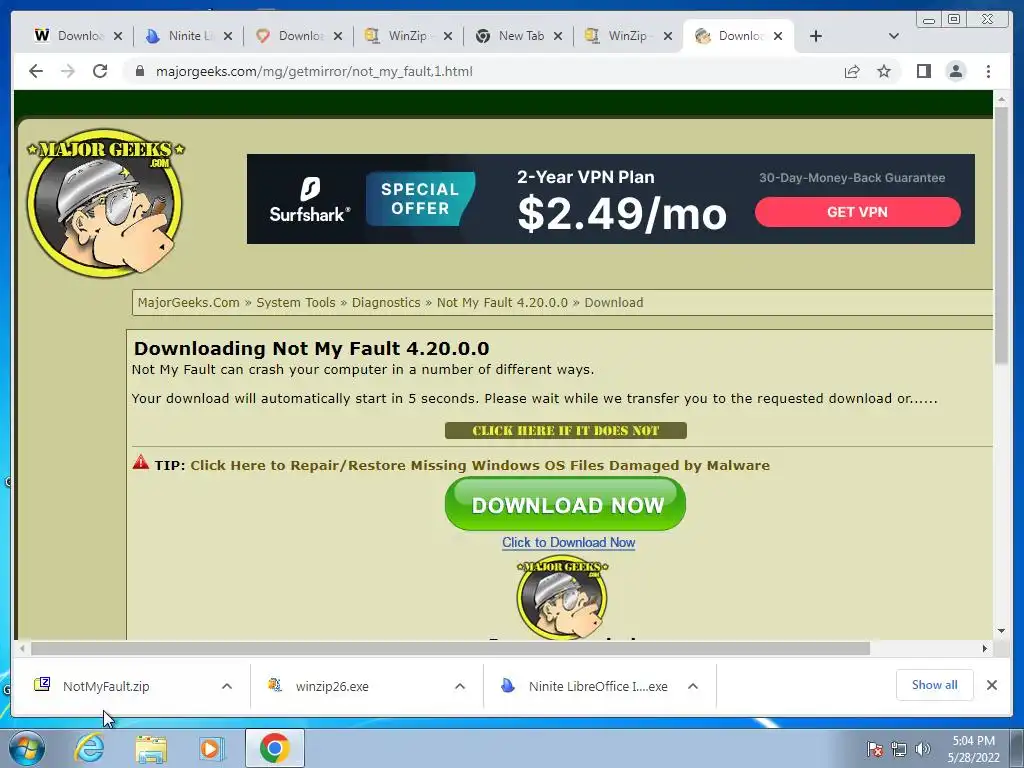Click the Surfshark logo in banner
Viewport: 1024px width, 768px height.
pyautogui.click(x=310, y=199)
